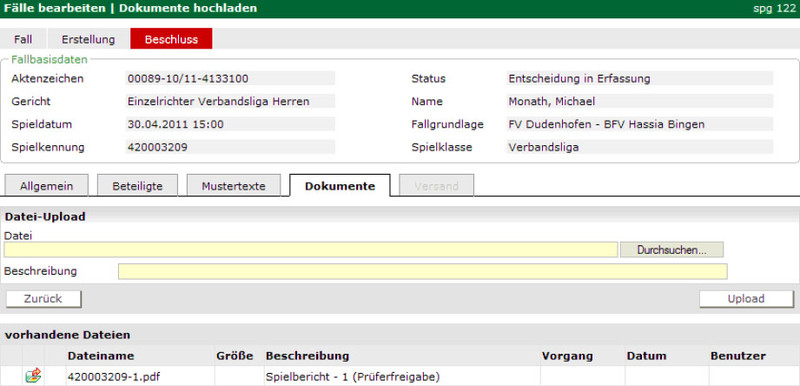
Task: Click the Zurück button
Action: click(x=43, y=299)
